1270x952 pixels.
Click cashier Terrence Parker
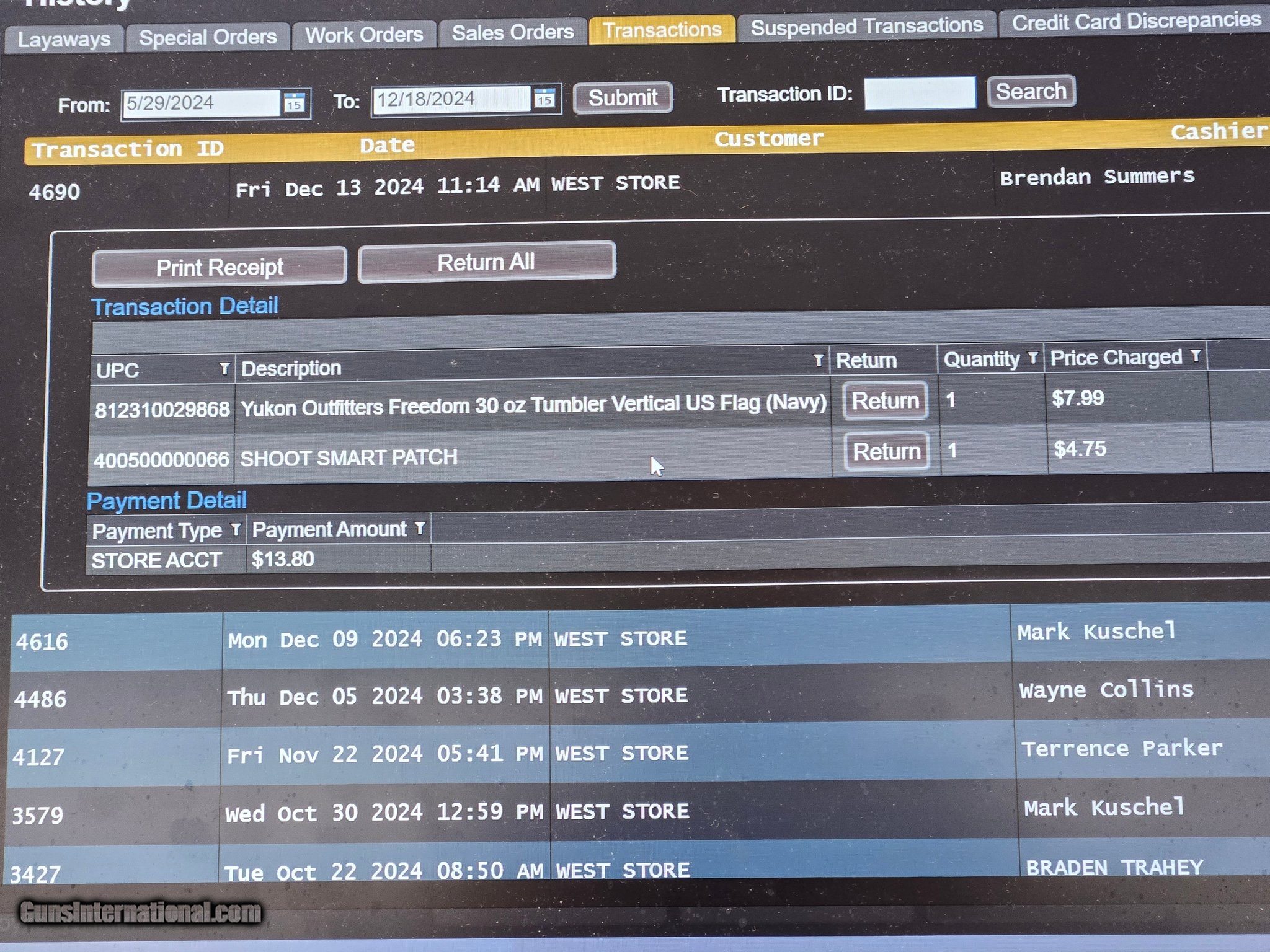1122,748
